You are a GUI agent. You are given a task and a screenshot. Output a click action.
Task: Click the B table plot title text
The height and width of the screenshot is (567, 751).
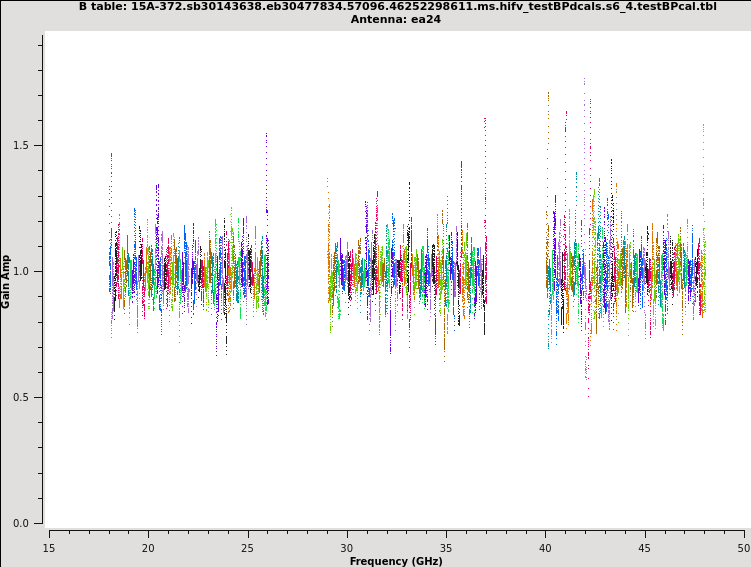396,6
